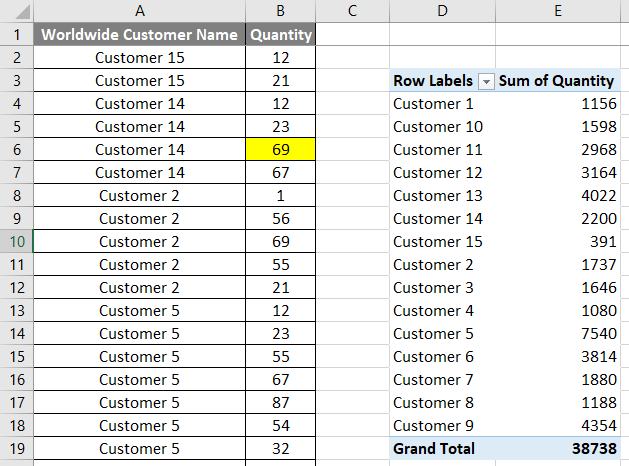Select pivot value 4022
This screenshot has height=466, width=629.
(558, 196)
